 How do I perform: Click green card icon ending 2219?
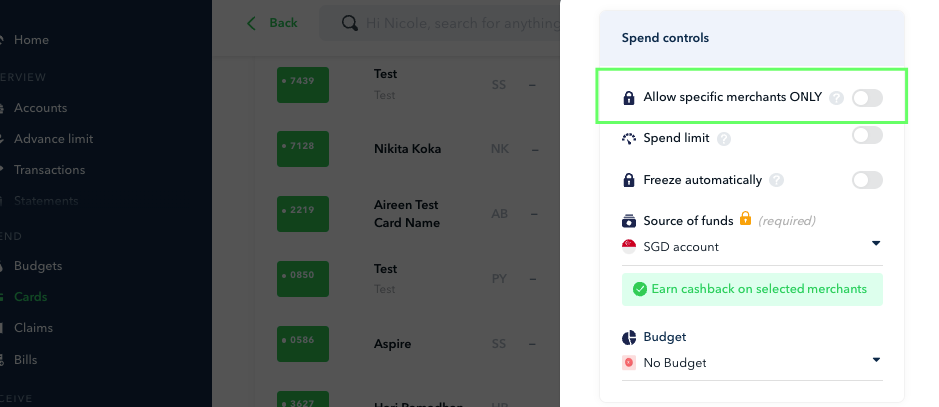point(303,213)
